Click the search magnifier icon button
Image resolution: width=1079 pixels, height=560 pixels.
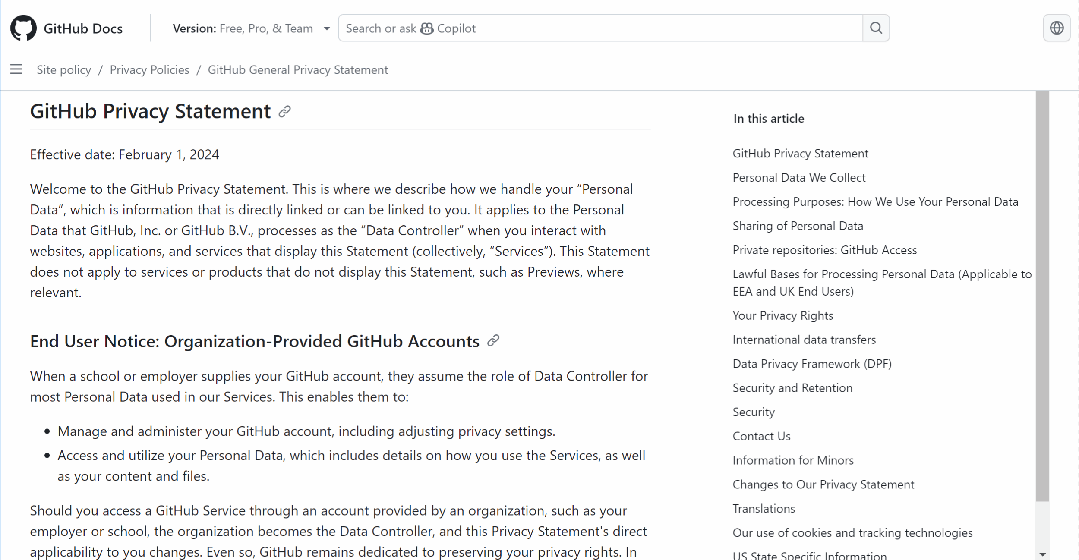coord(876,28)
